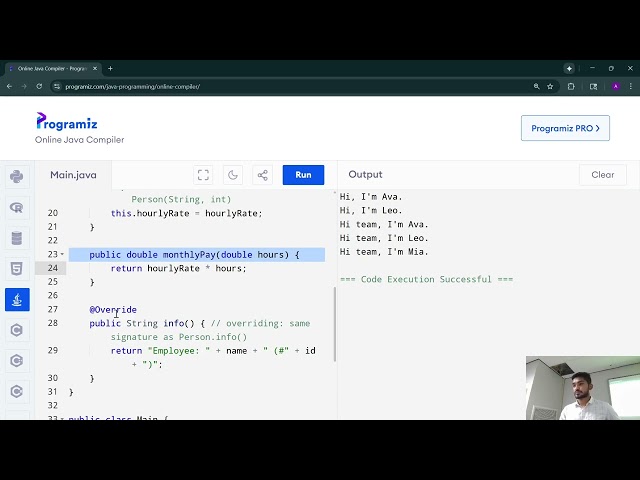Collapse code fold arrow at line 23
This screenshot has height=480, width=640.
click(x=62, y=254)
